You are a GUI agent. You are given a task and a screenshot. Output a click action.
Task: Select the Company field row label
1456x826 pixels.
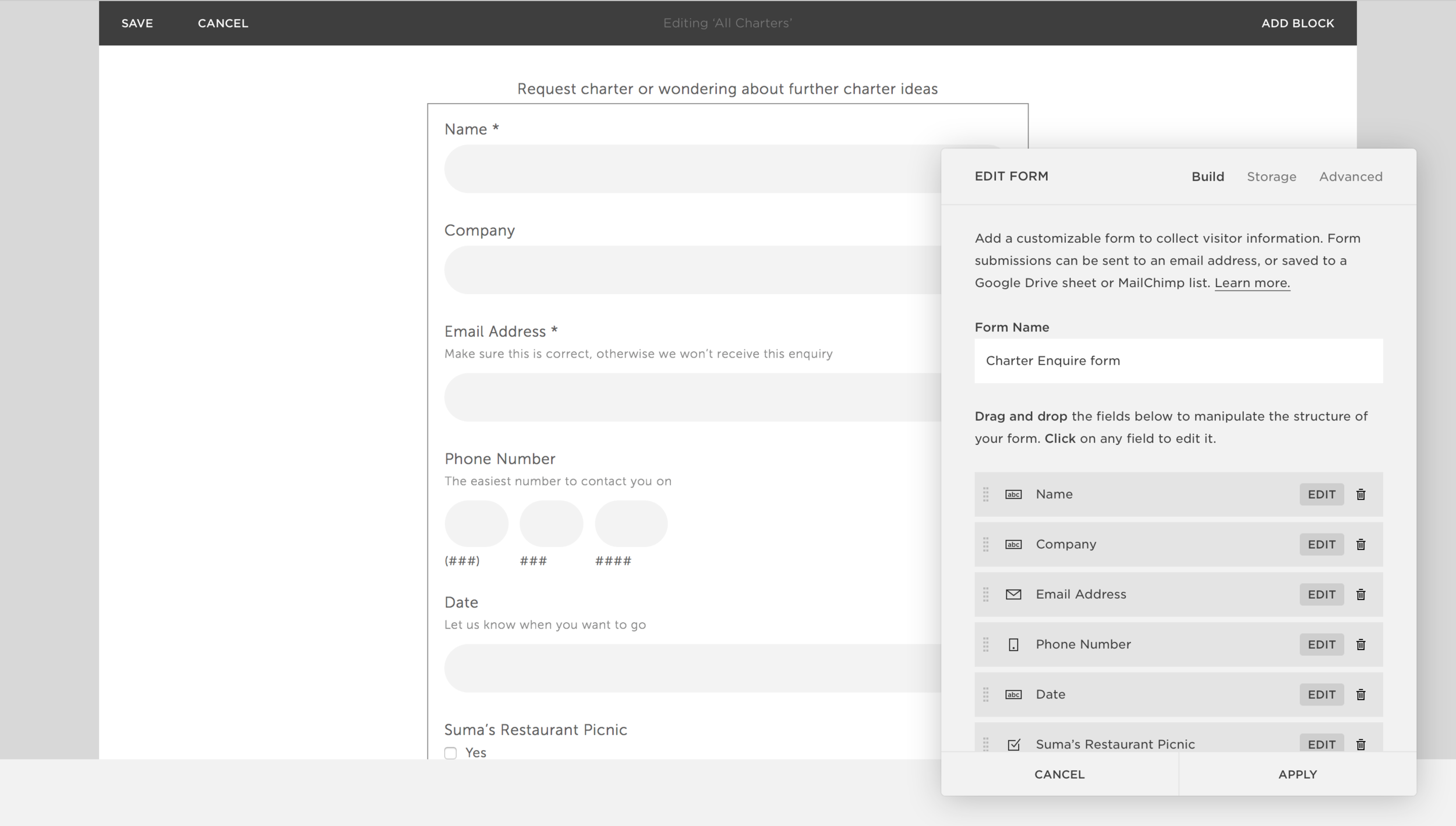[x=1066, y=544]
